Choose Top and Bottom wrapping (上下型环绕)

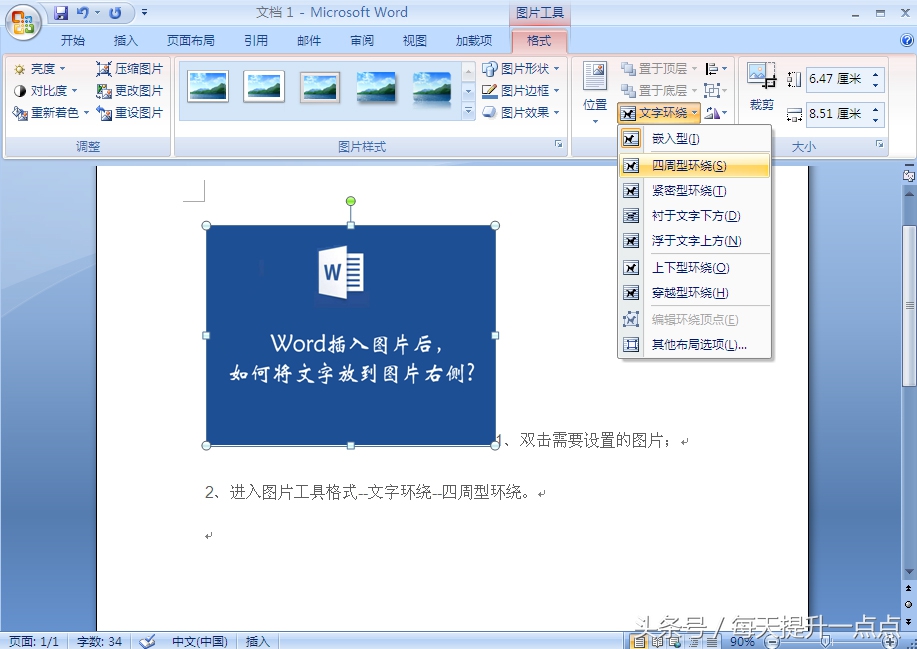(694, 268)
